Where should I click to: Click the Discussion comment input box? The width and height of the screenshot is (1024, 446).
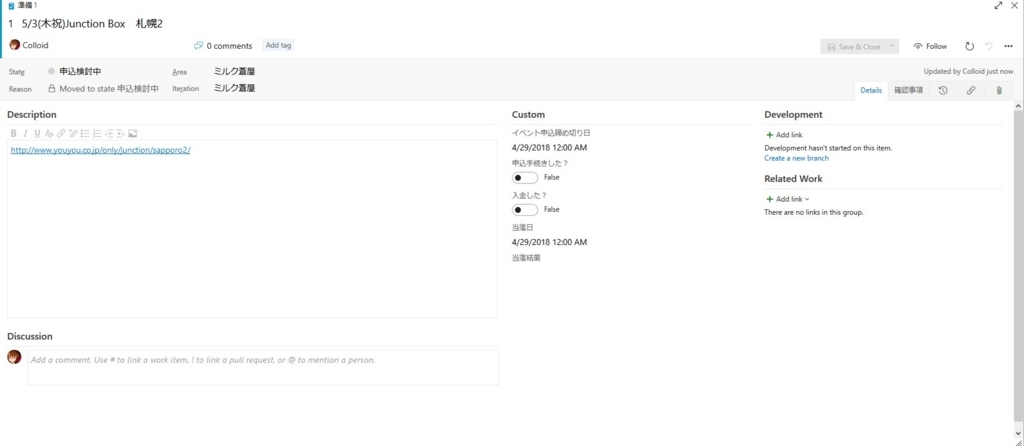click(263, 367)
